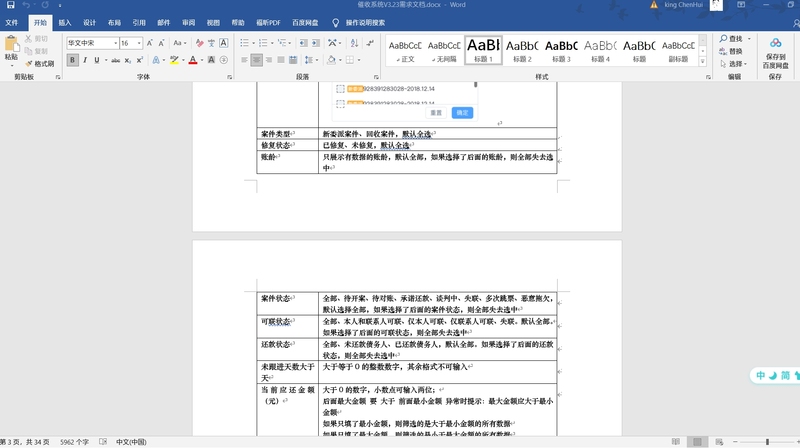Viewport: 800px width, 448px height.
Task: Switch to Print Layout view in the status bar
Action: (x=697, y=442)
